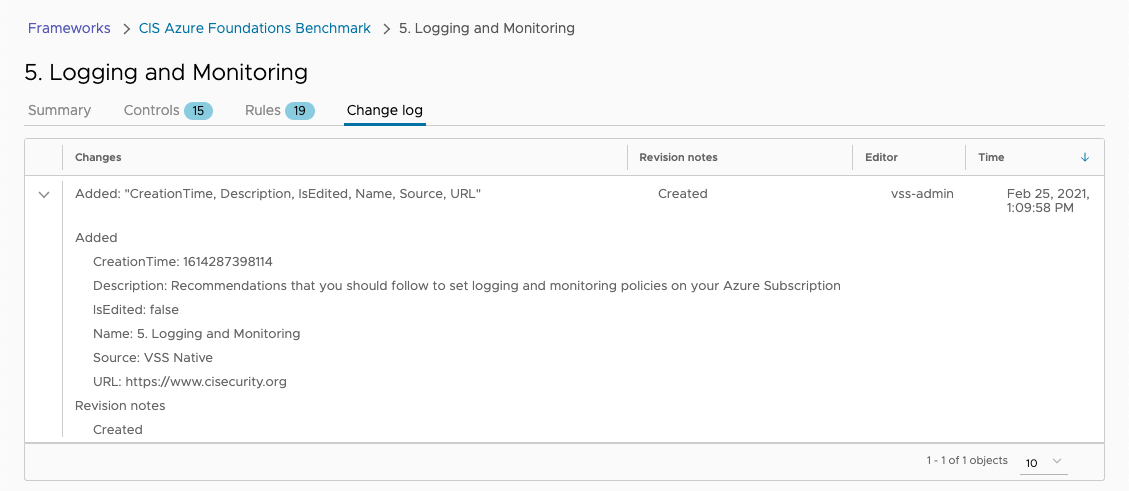Click the '1 - 1 of 1 objects' pagination text
This screenshot has height=491, width=1129.
(967, 461)
